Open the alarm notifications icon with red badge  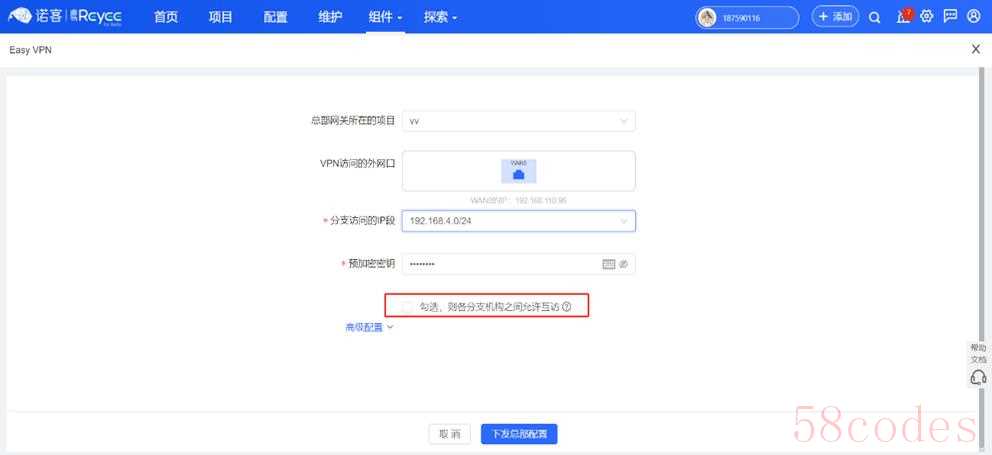(903, 17)
